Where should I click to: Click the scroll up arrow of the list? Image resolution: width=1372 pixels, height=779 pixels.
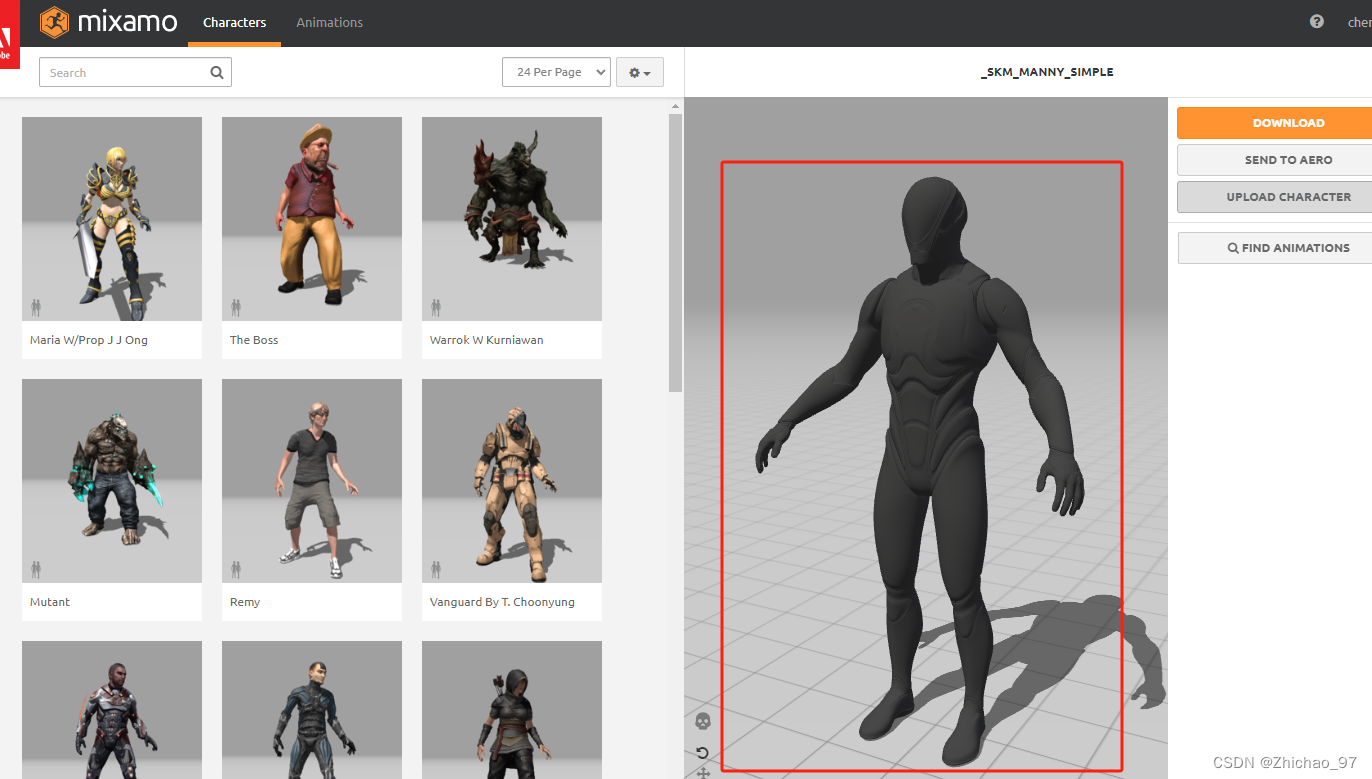click(x=675, y=105)
